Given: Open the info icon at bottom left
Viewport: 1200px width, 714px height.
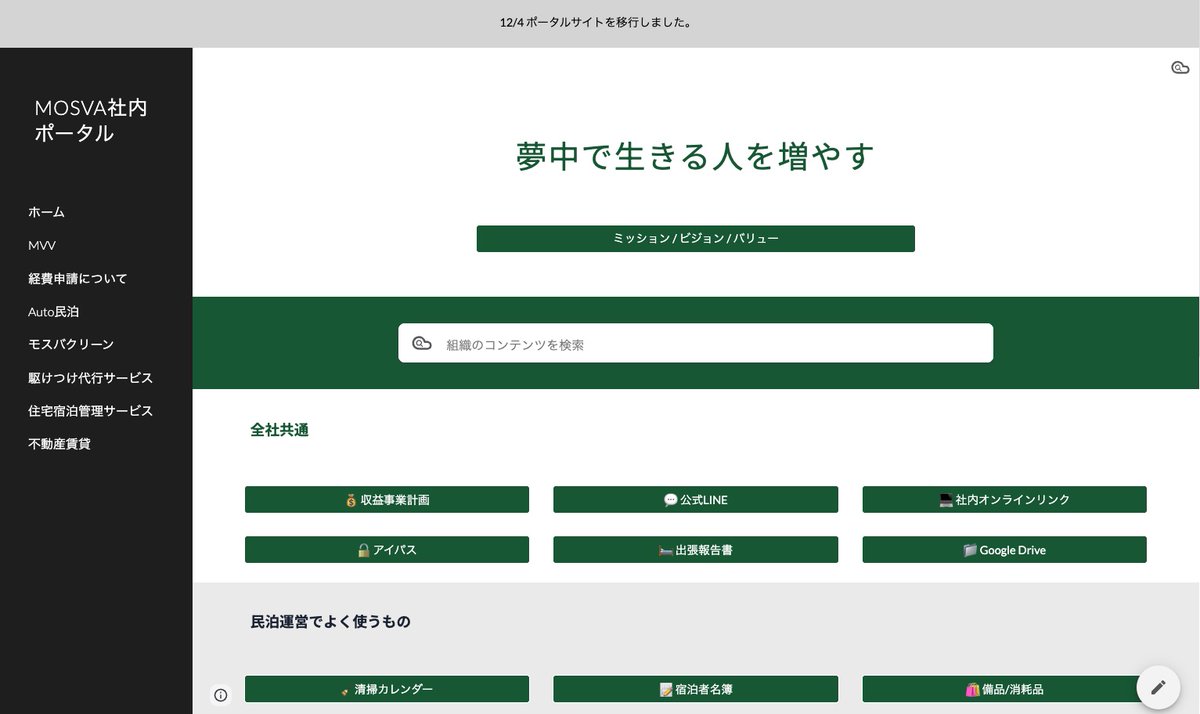Looking at the screenshot, I should (x=221, y=695).
